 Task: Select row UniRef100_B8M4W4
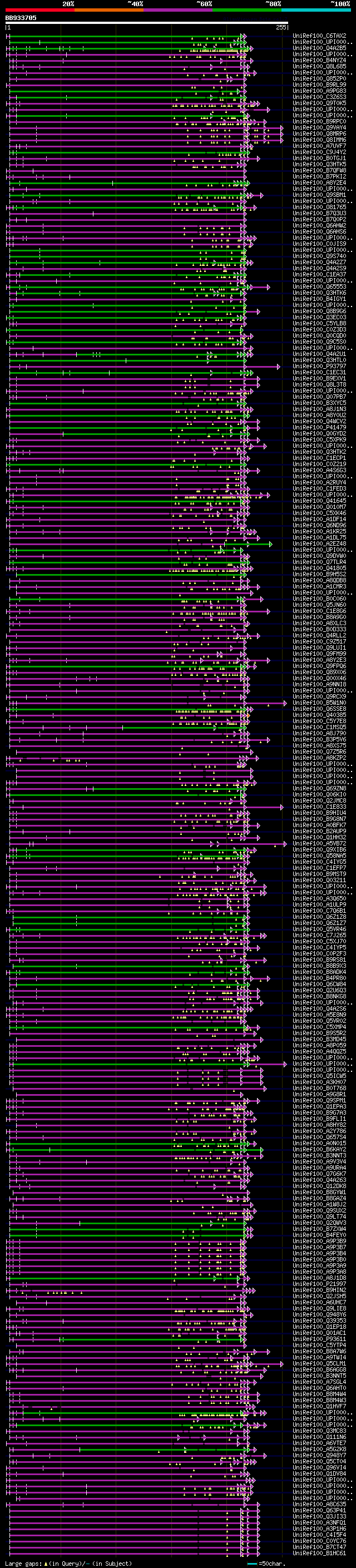(x=319, y=1394)
